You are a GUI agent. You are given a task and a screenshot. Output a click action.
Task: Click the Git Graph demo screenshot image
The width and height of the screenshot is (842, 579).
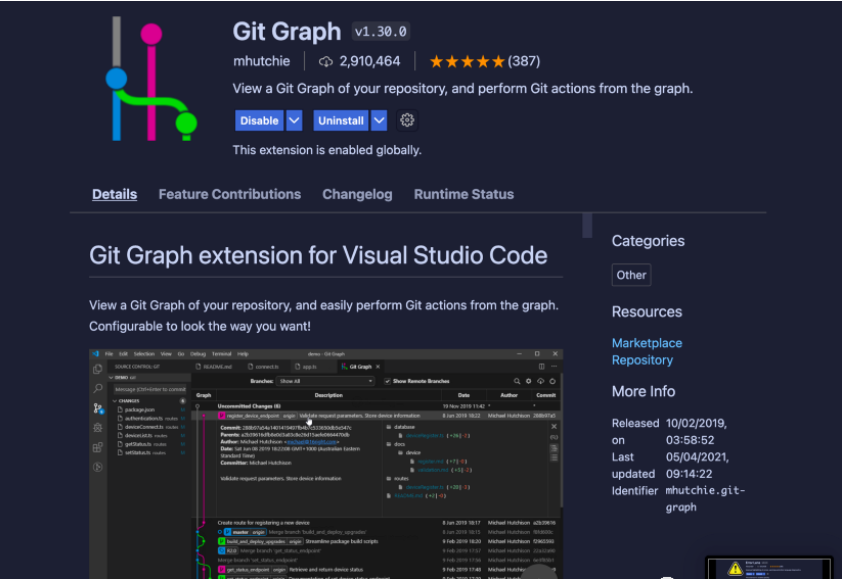click(x=326, y=464)
